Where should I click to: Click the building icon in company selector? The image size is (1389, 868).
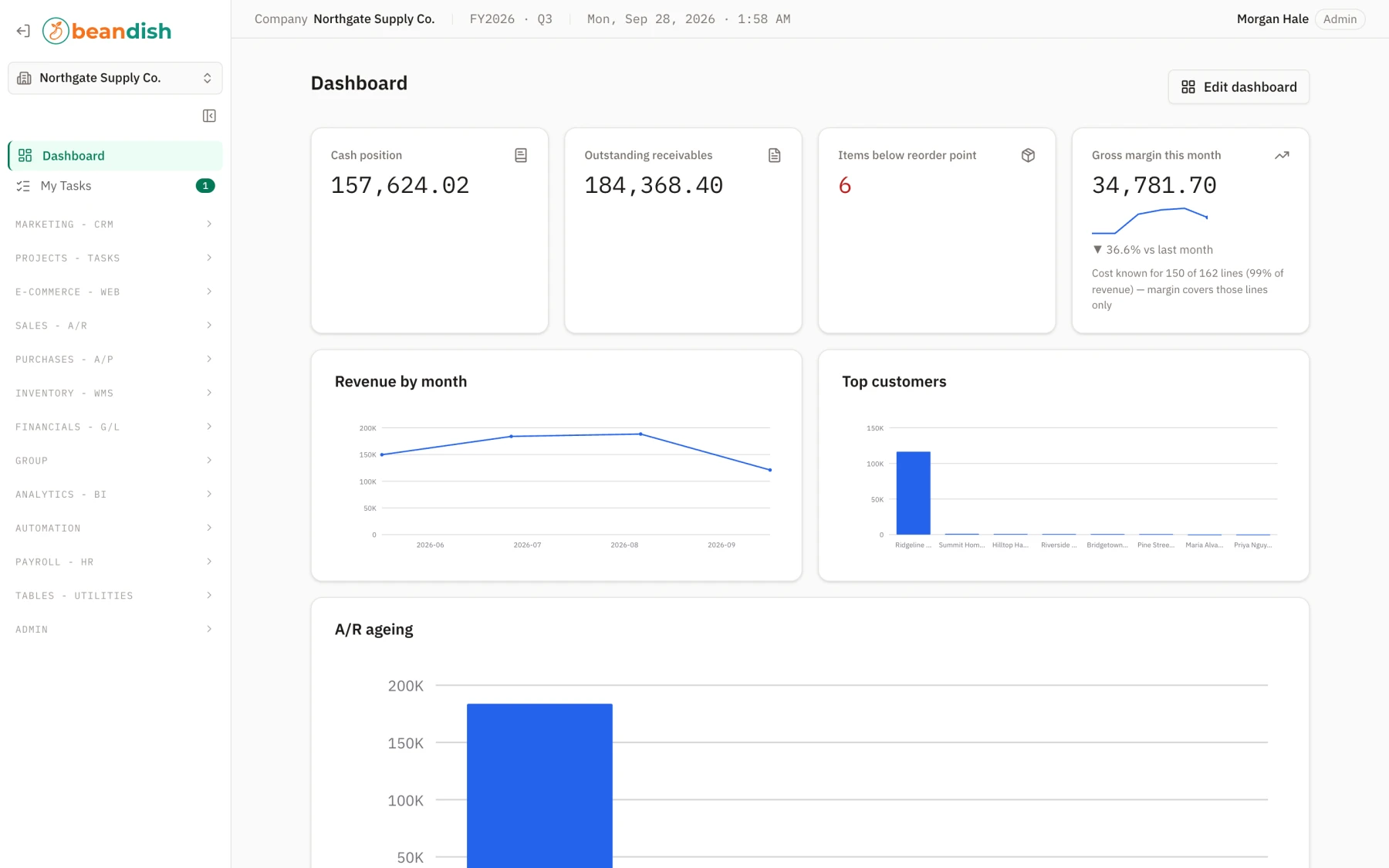coord(25,78)
